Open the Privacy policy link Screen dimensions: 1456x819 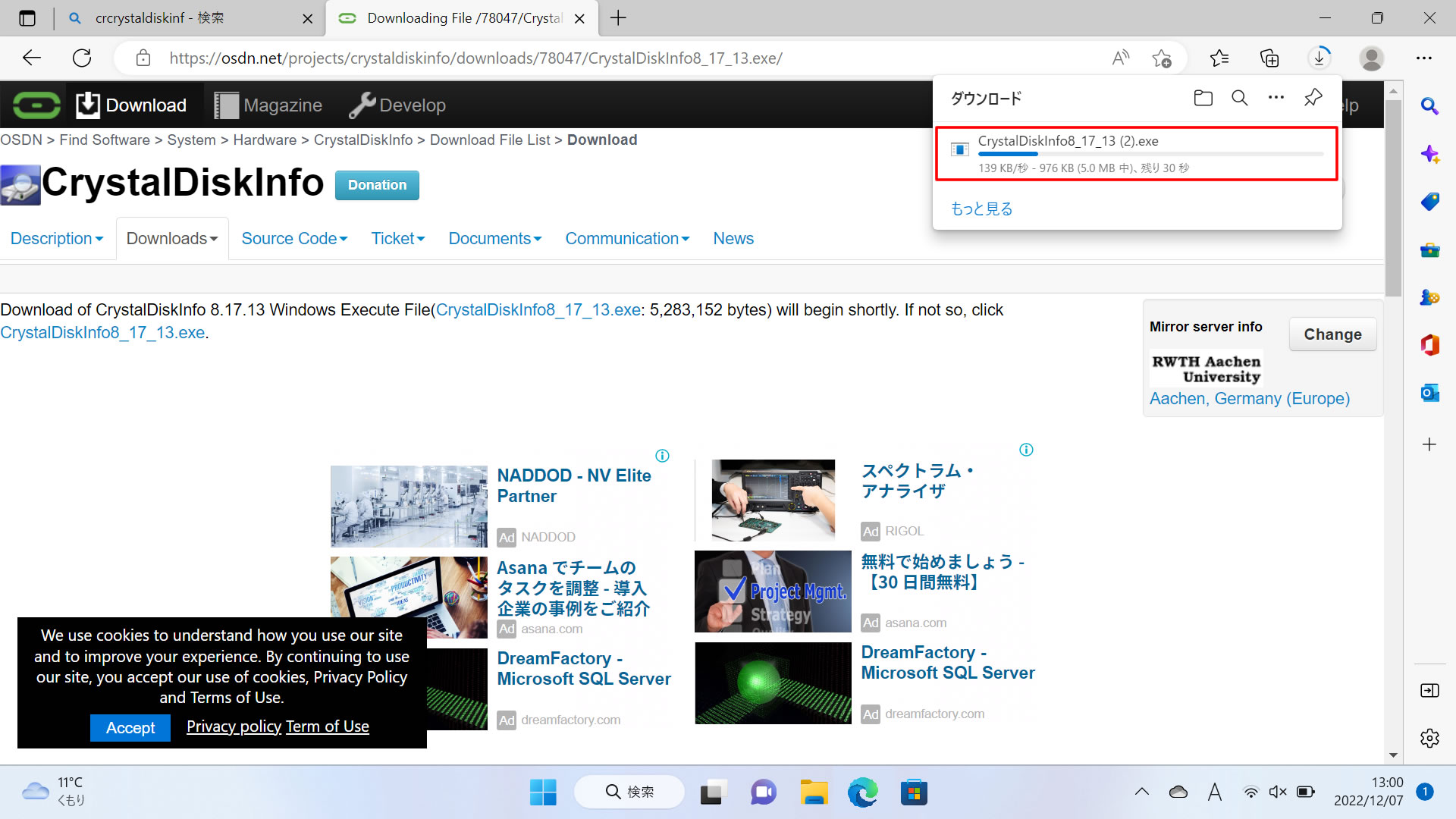234,726
